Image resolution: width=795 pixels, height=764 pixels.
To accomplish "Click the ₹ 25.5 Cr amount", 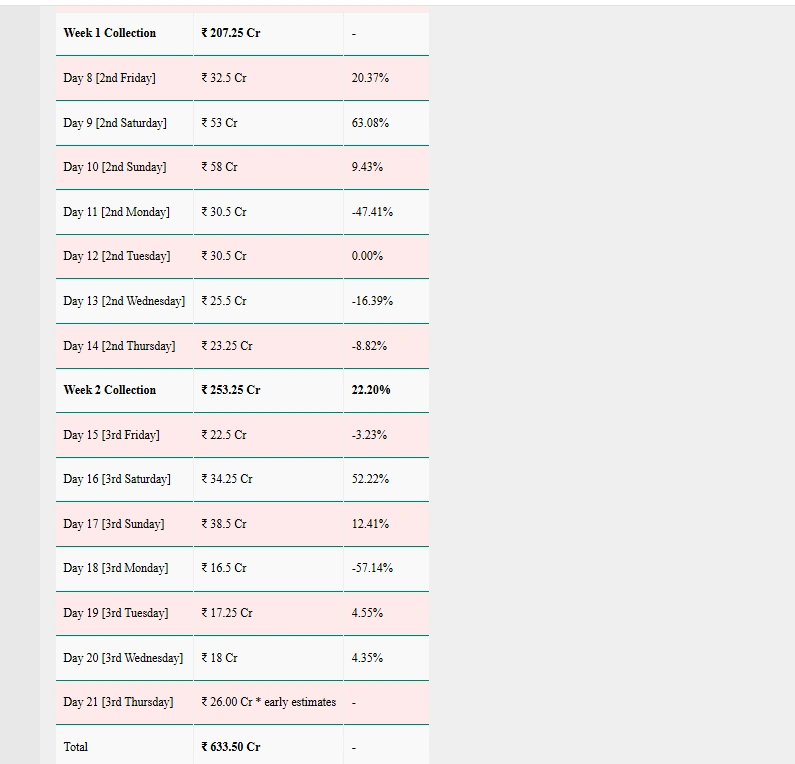I will 224,301.
